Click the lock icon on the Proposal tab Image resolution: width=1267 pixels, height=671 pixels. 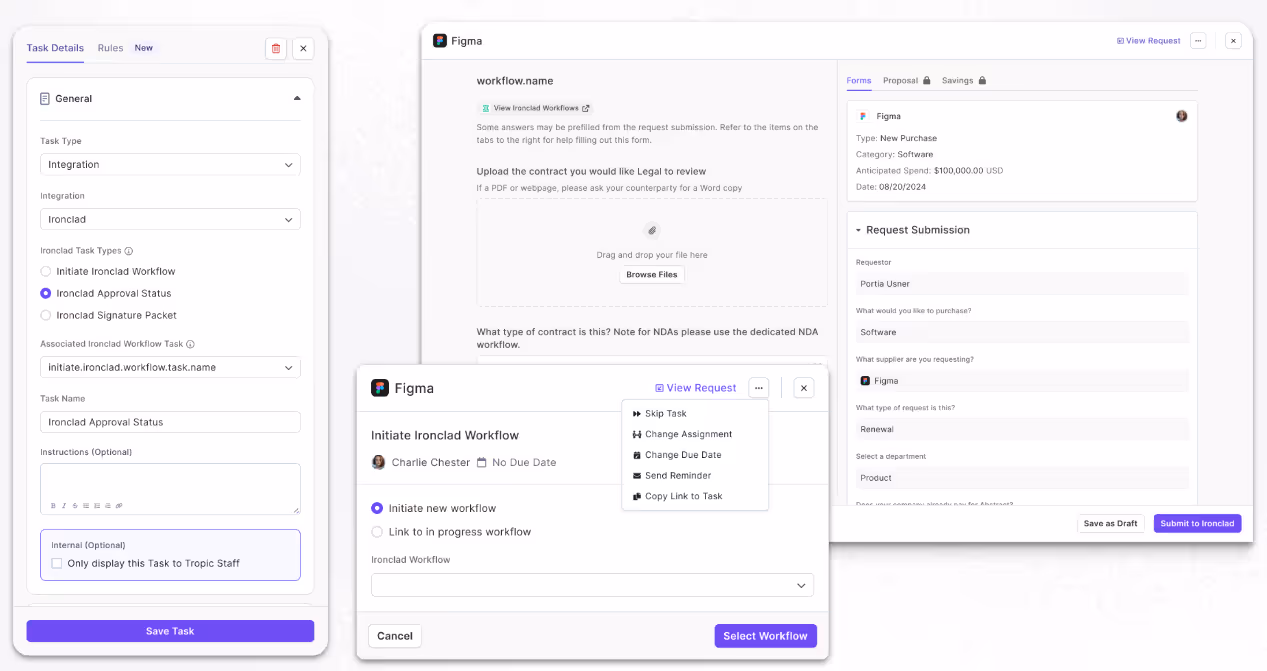click(x=927, y=80)
